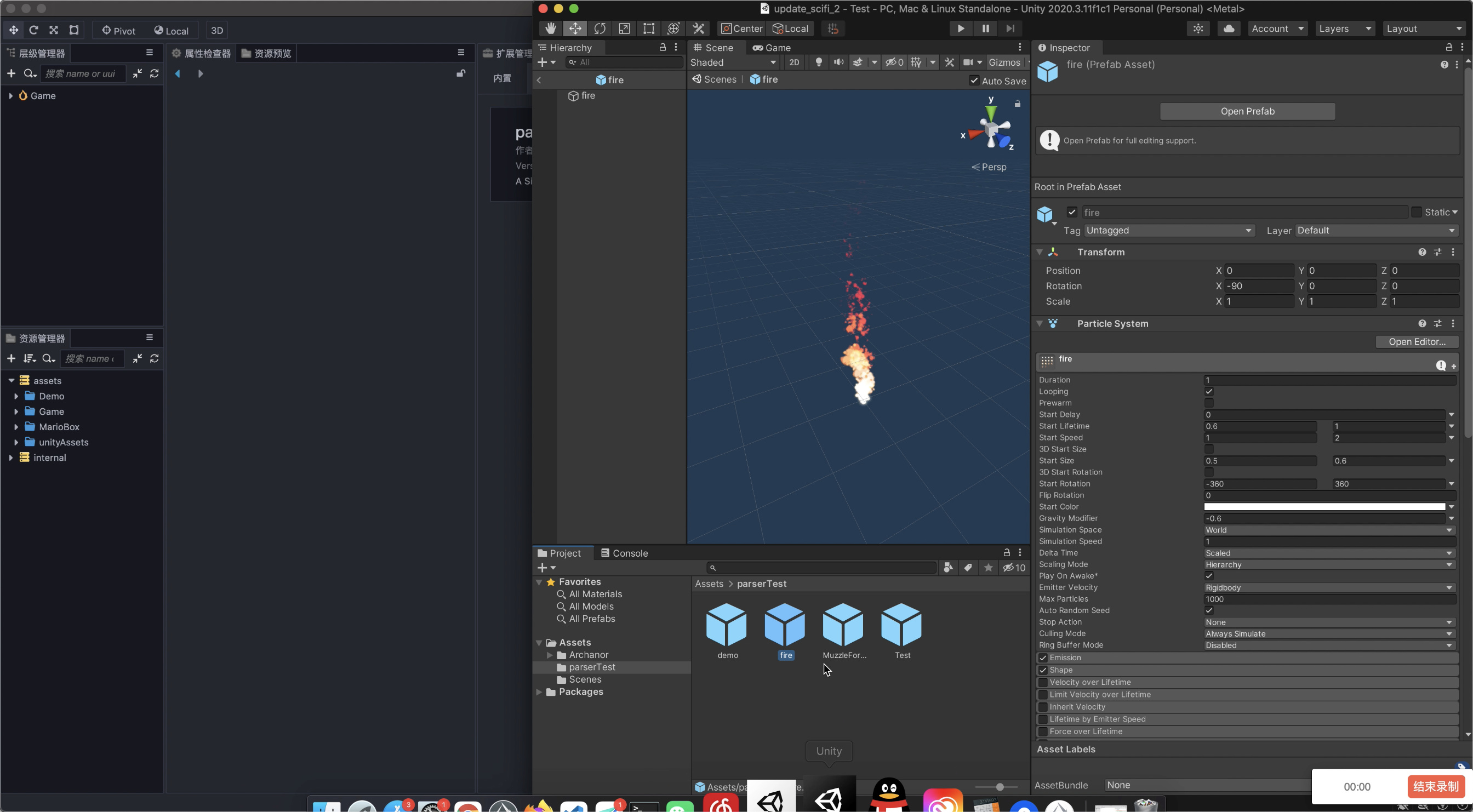Toggle scene lighting bulb icon

pos(819,62)
